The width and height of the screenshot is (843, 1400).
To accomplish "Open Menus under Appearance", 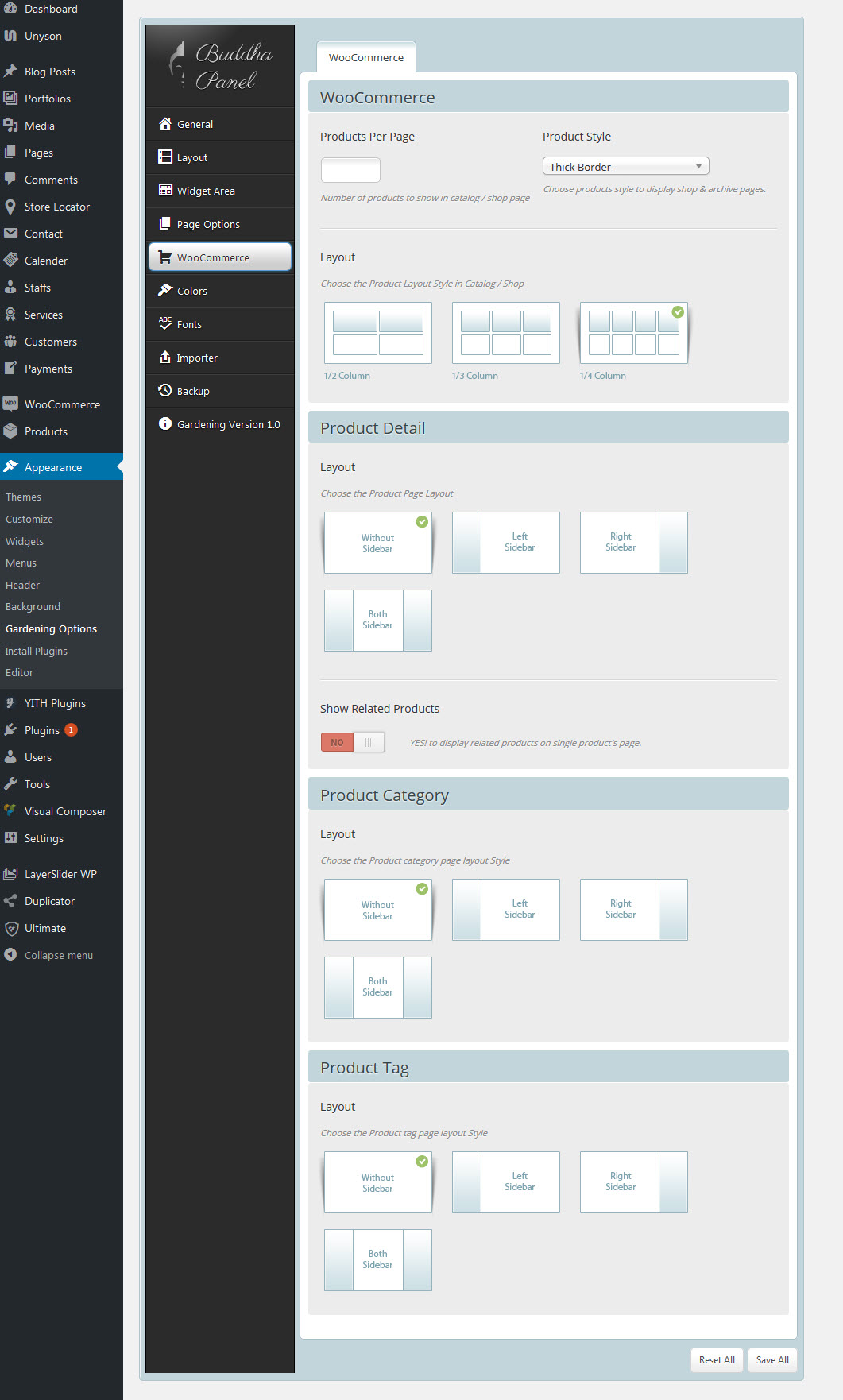I will pos(21,563).
